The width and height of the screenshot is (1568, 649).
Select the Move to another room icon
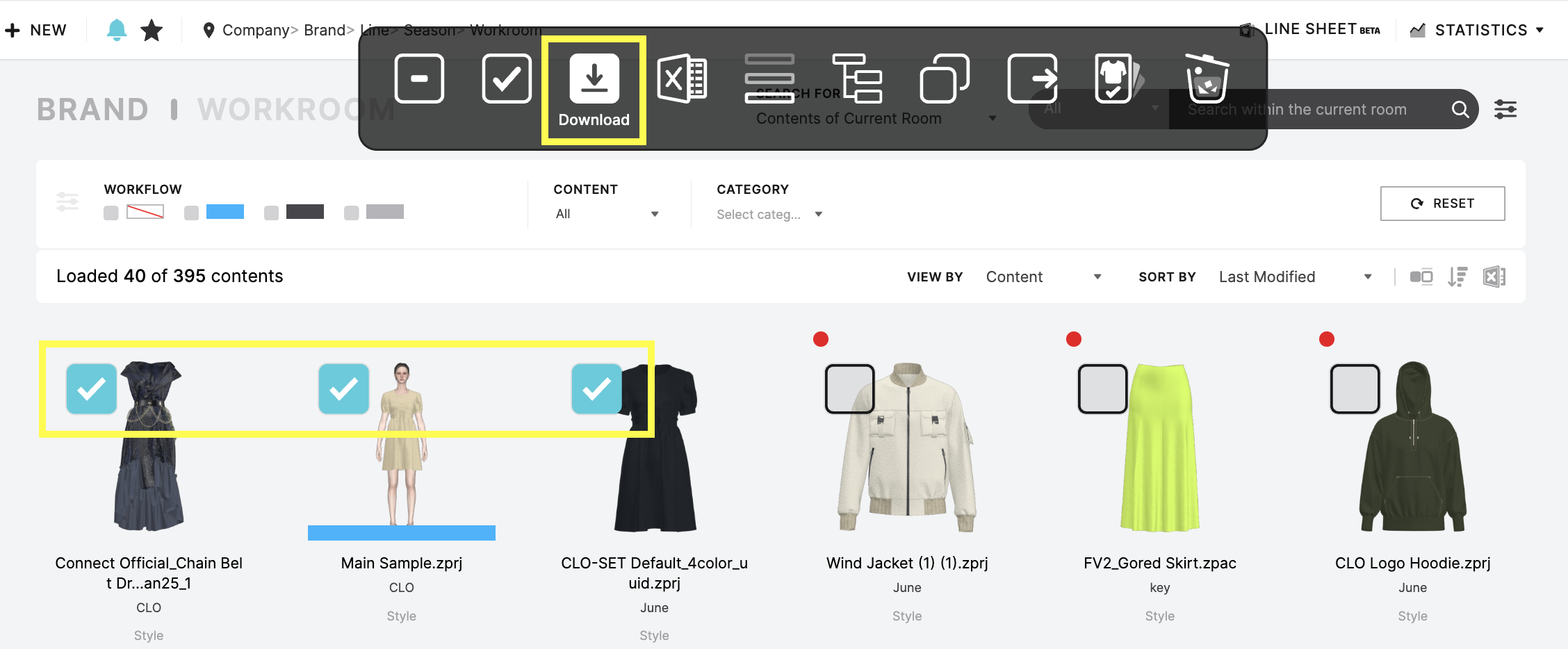point(1033,78)
